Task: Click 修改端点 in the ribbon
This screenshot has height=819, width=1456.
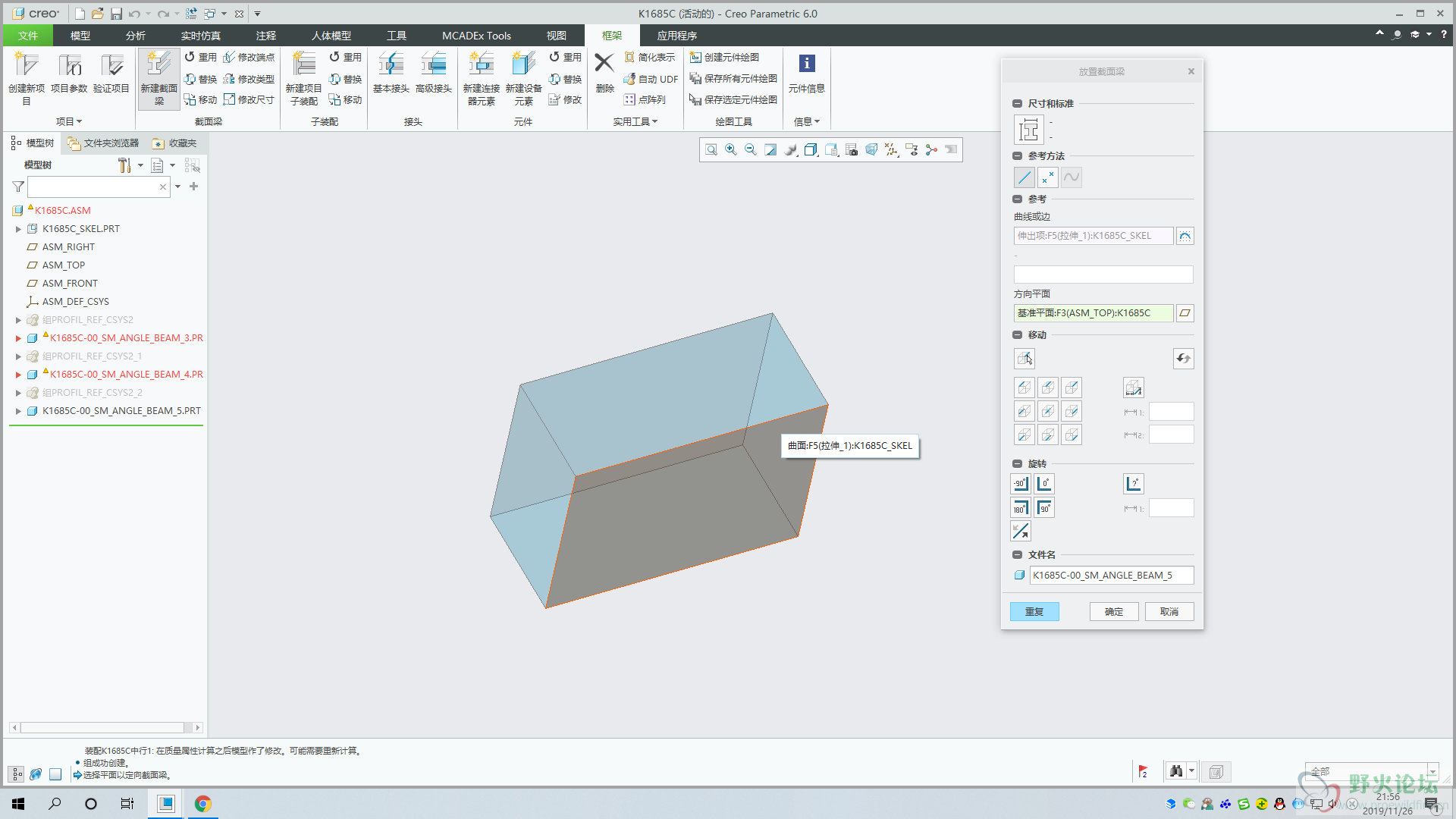Action: [249, 58]
